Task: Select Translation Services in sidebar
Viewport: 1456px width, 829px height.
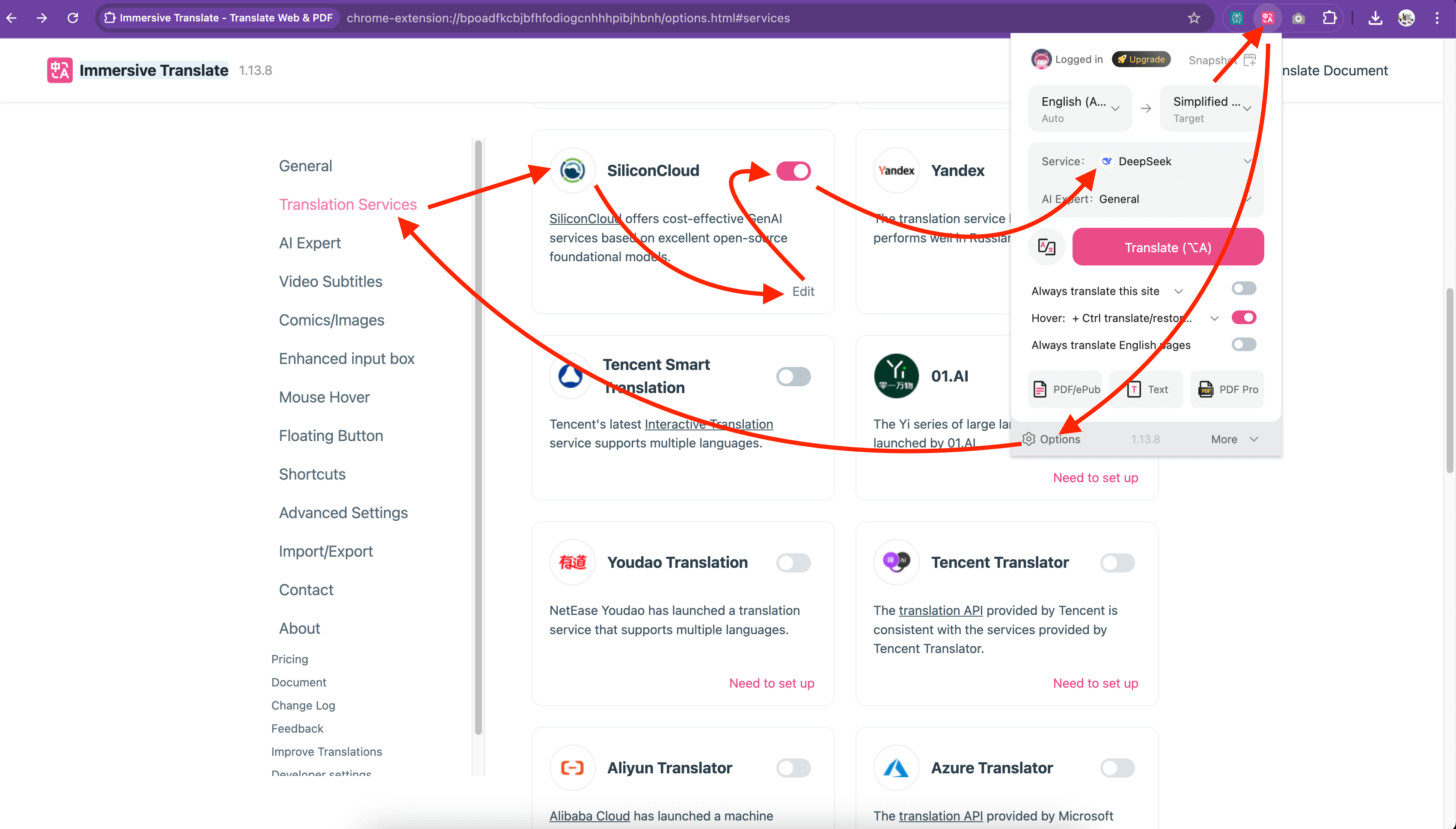Action: [x=348, y=204]
